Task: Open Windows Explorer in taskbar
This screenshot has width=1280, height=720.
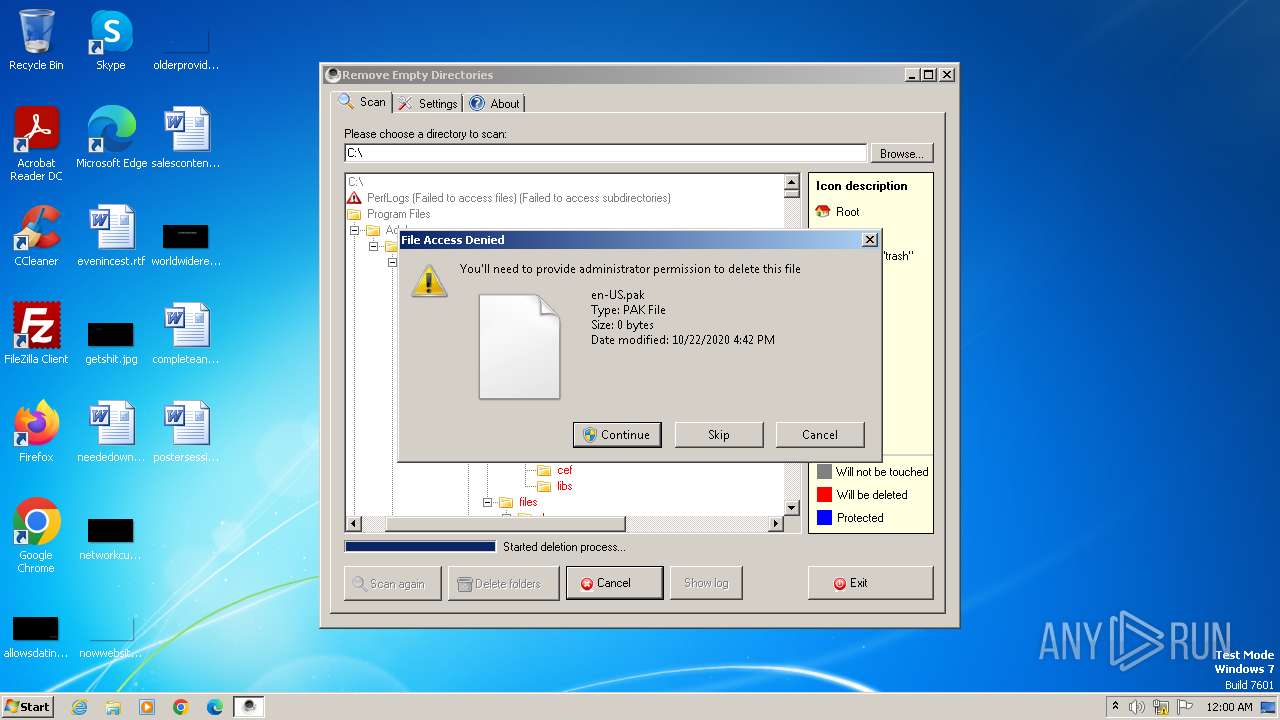Action: point(113,707)
